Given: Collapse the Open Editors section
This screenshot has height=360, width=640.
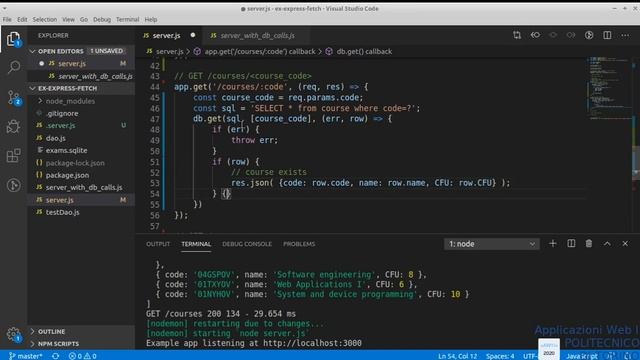Looking at the screenshot, I should 33,51.
